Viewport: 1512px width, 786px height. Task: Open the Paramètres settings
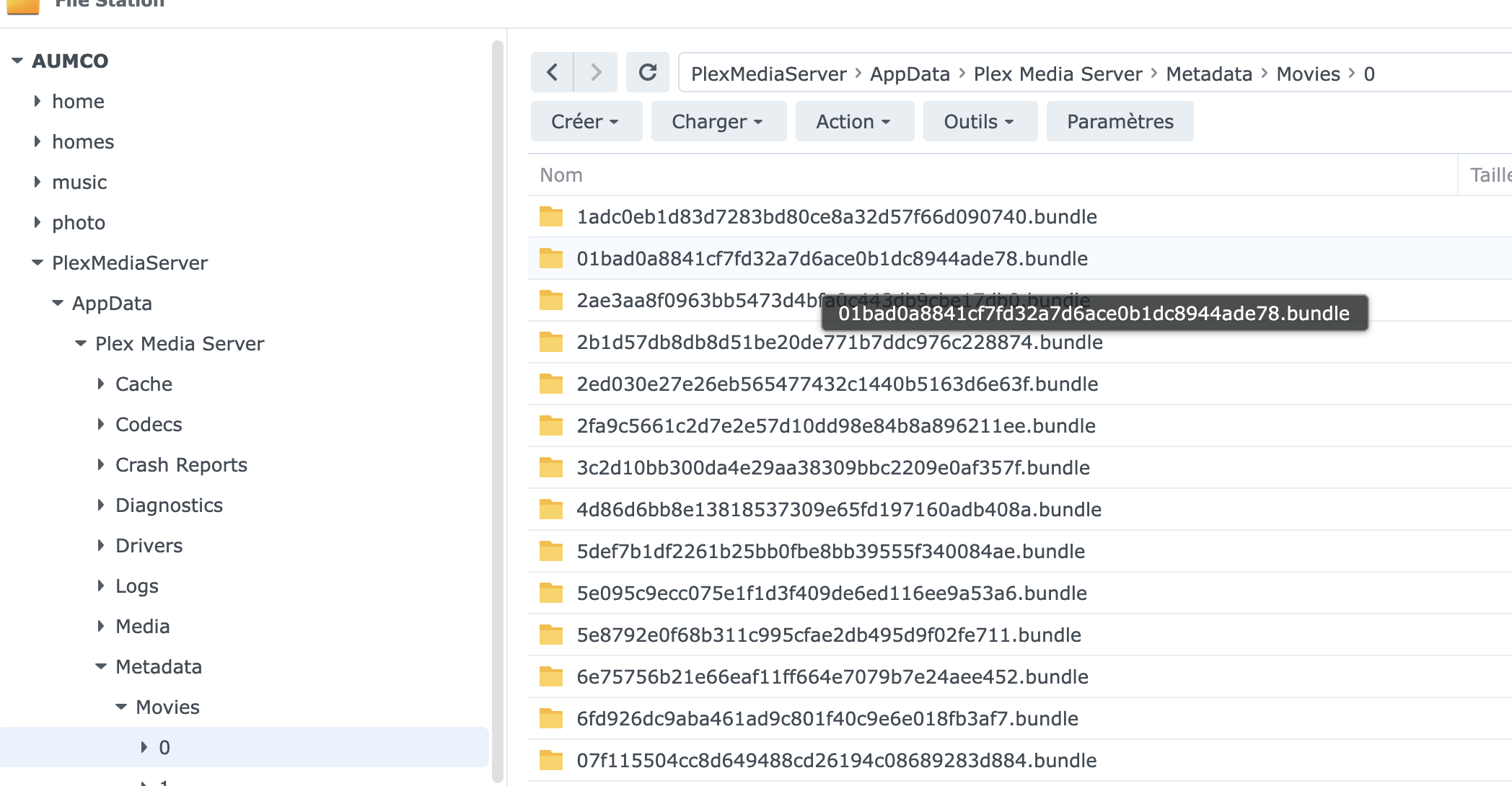(1120, 121)
